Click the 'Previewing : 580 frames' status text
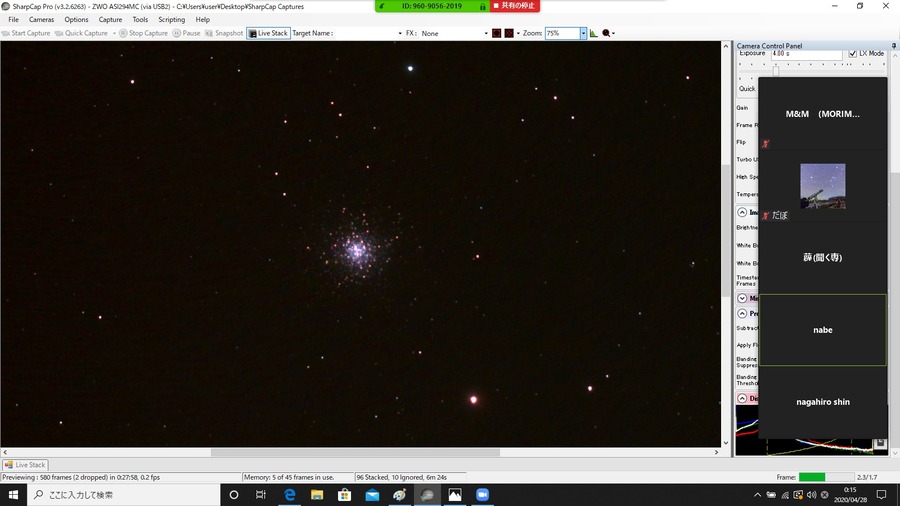900x506 pixels. 82,477
